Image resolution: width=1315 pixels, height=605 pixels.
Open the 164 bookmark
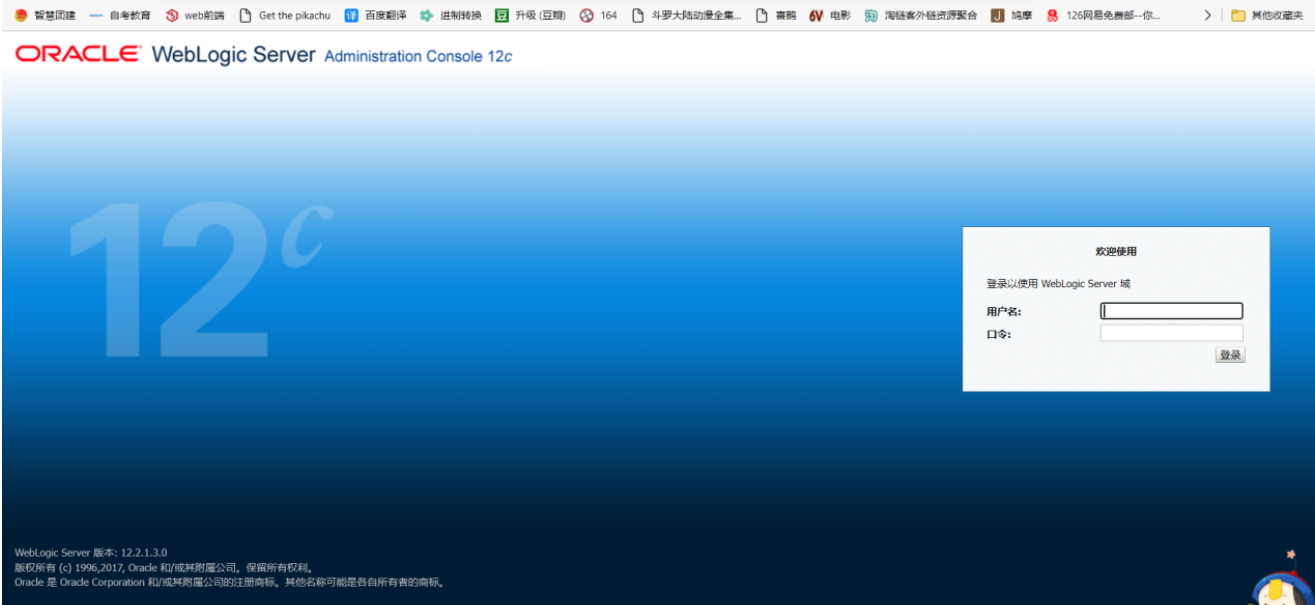[599, 16]
